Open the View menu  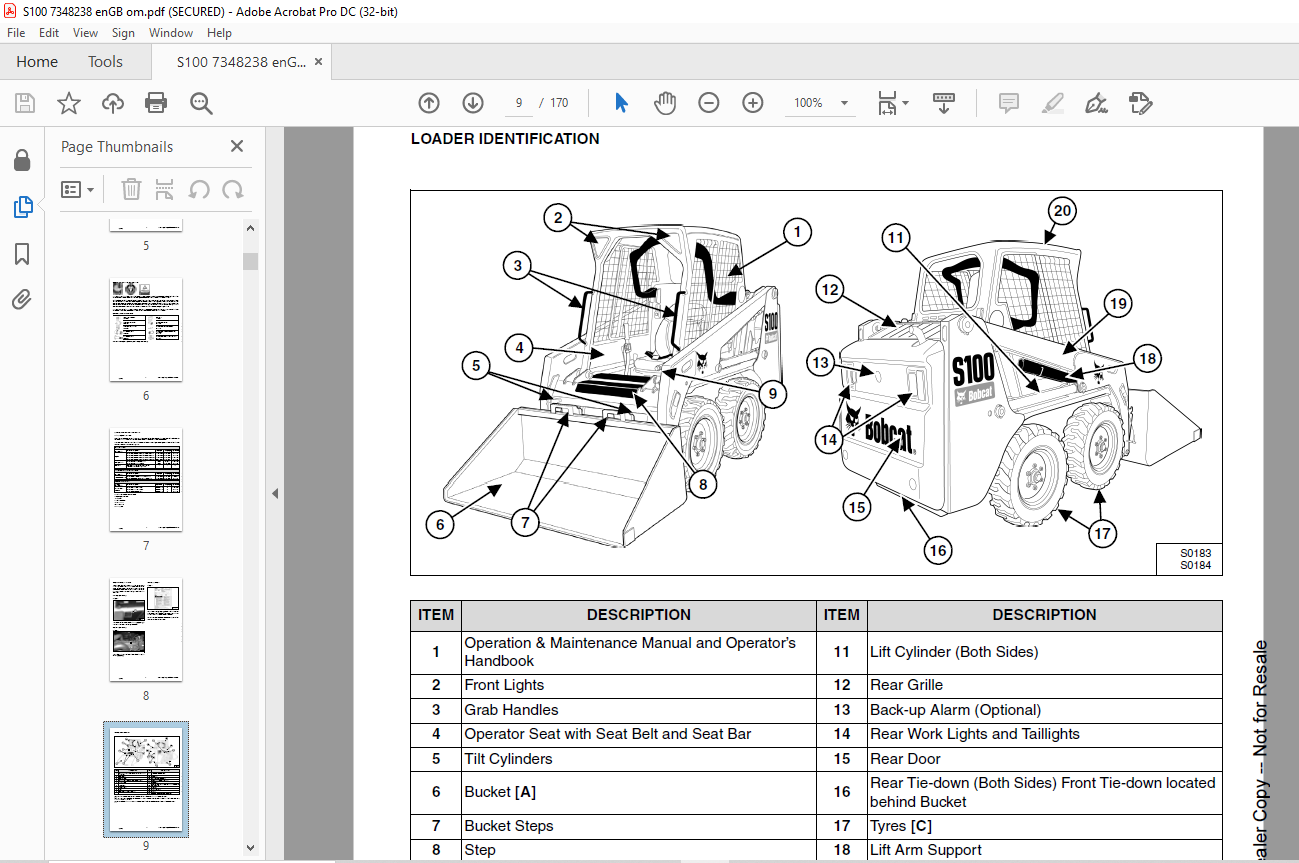[x=85, y=33]
